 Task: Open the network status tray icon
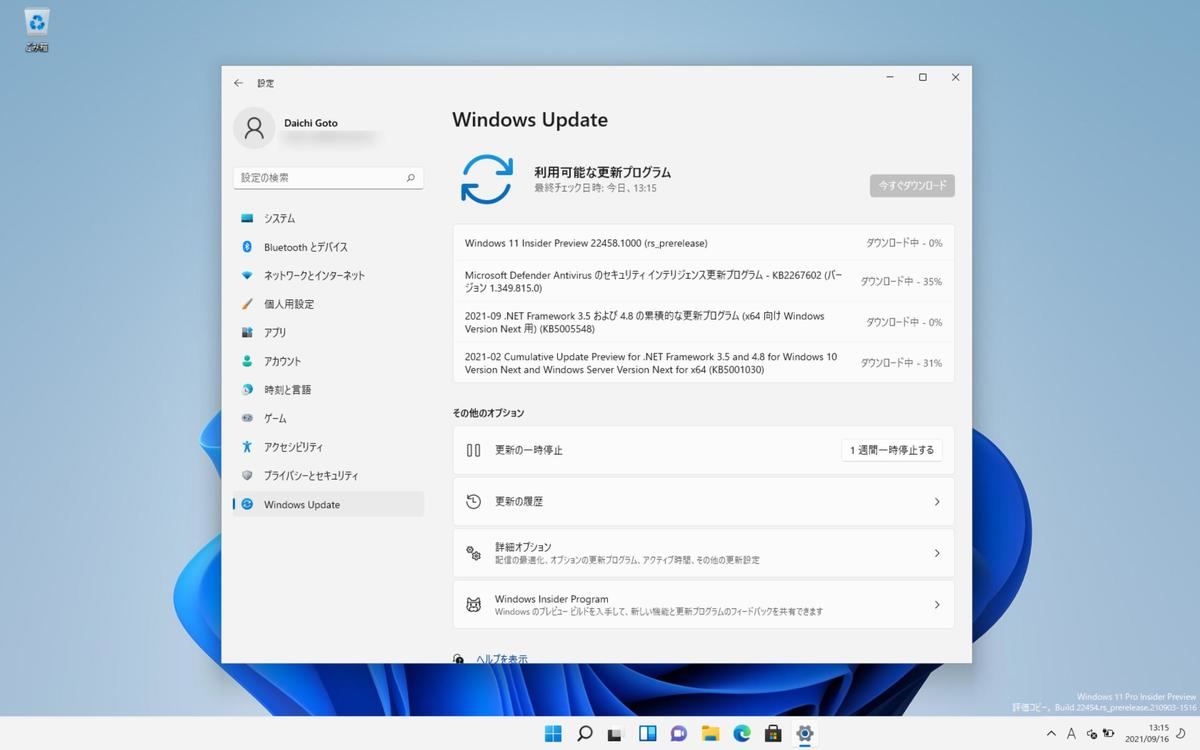click(1091, 734)
